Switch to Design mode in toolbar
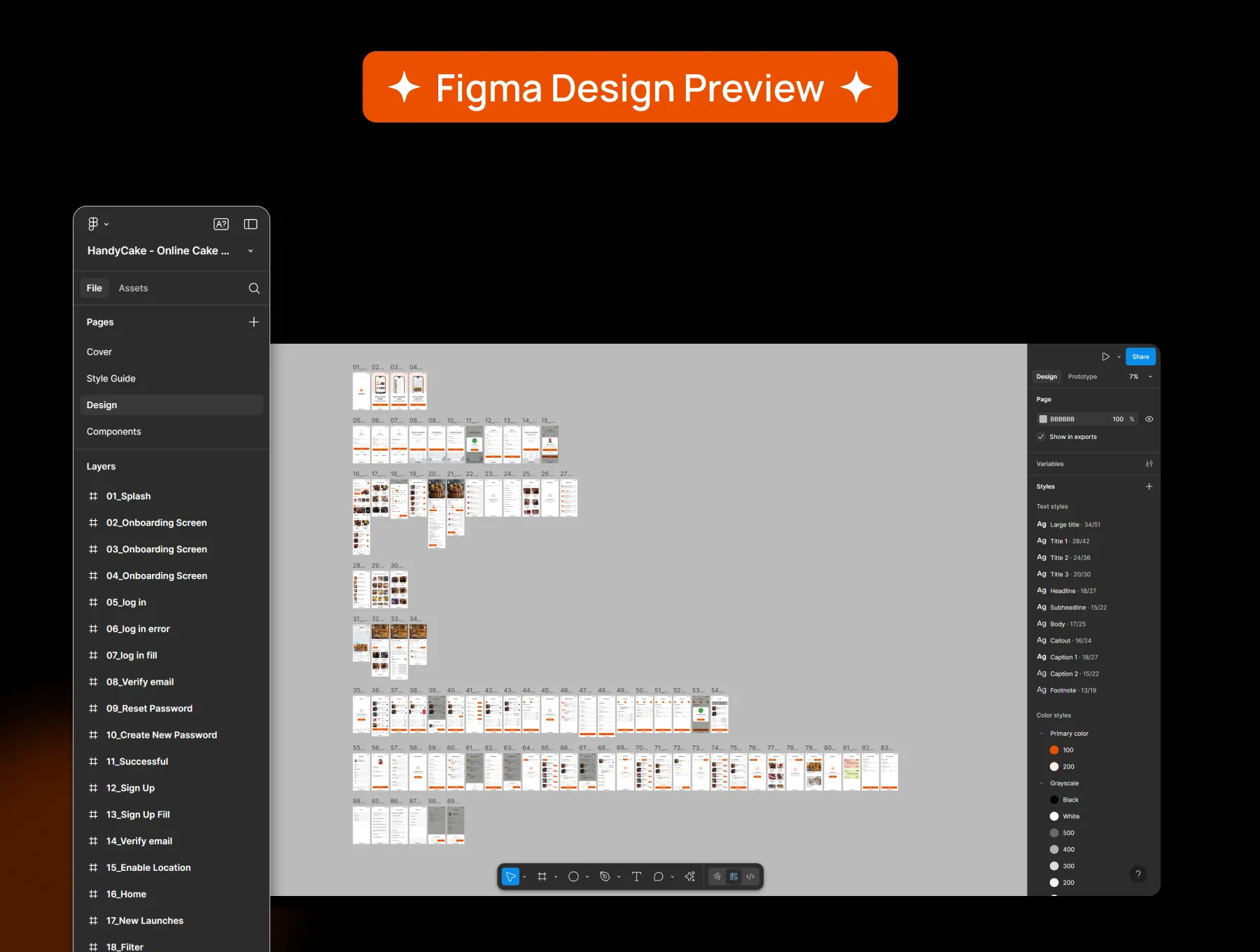 [734, 876]
